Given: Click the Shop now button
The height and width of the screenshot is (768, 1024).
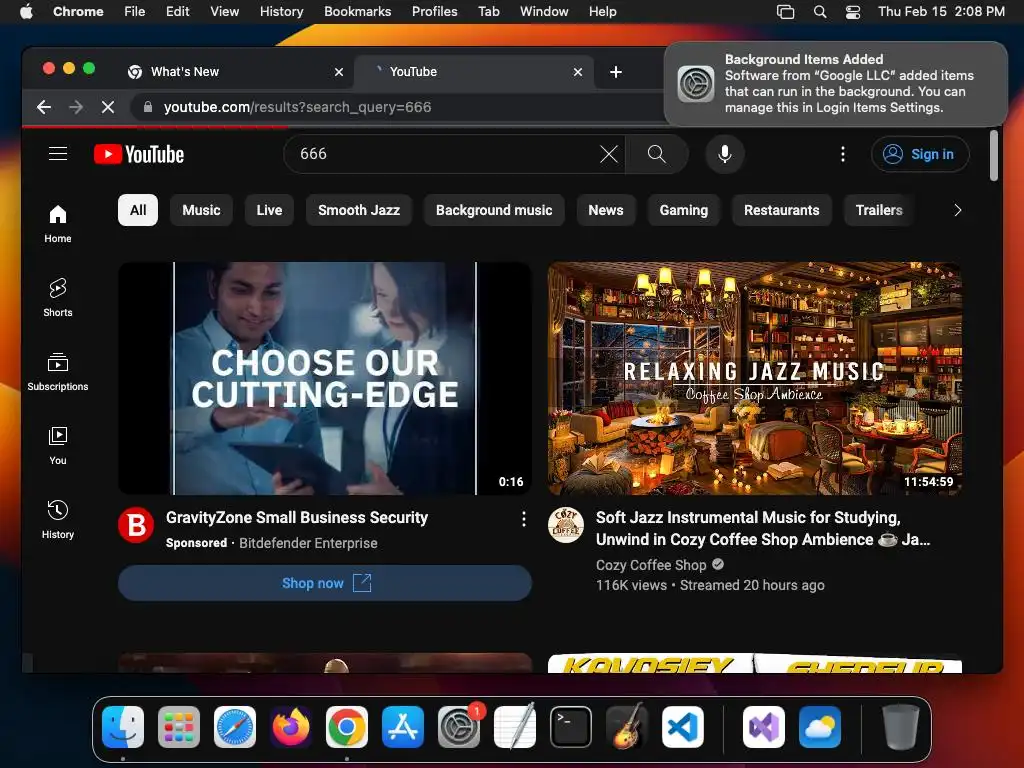Looking at the screenshot, I should pyautogui.click(x=325, y=583).
